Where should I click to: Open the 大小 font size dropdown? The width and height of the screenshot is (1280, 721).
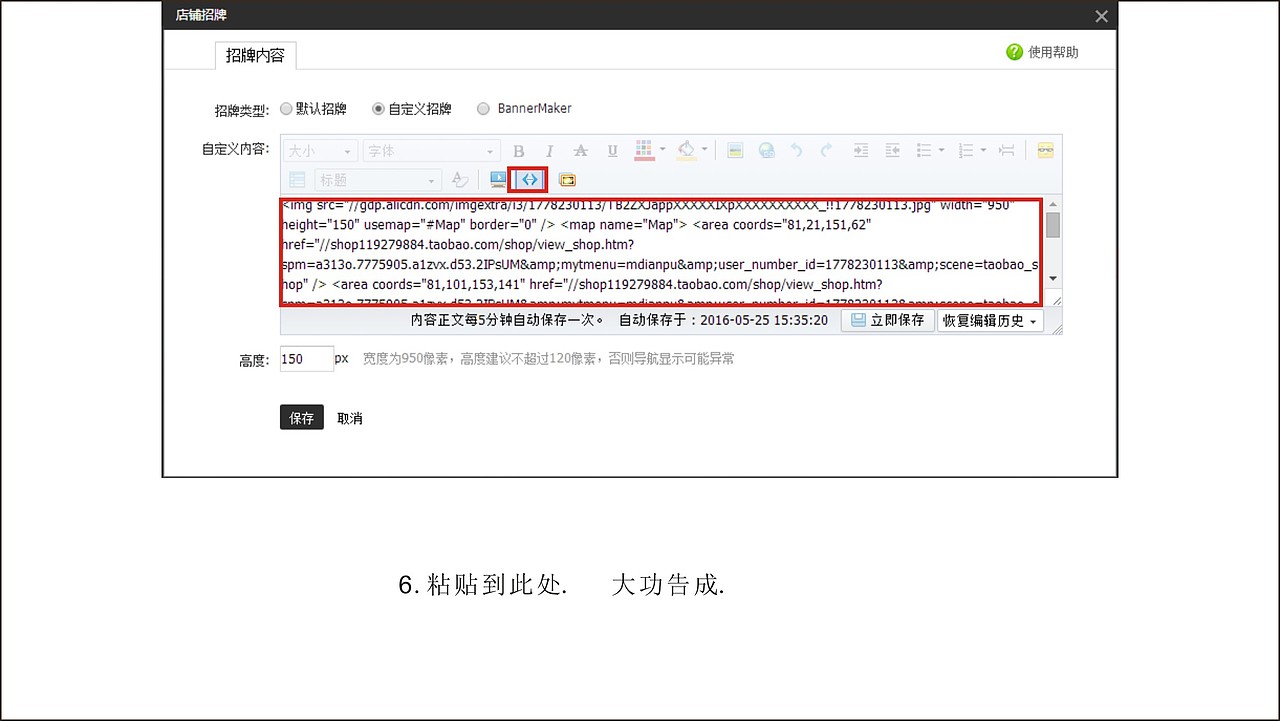pos(320,151)
